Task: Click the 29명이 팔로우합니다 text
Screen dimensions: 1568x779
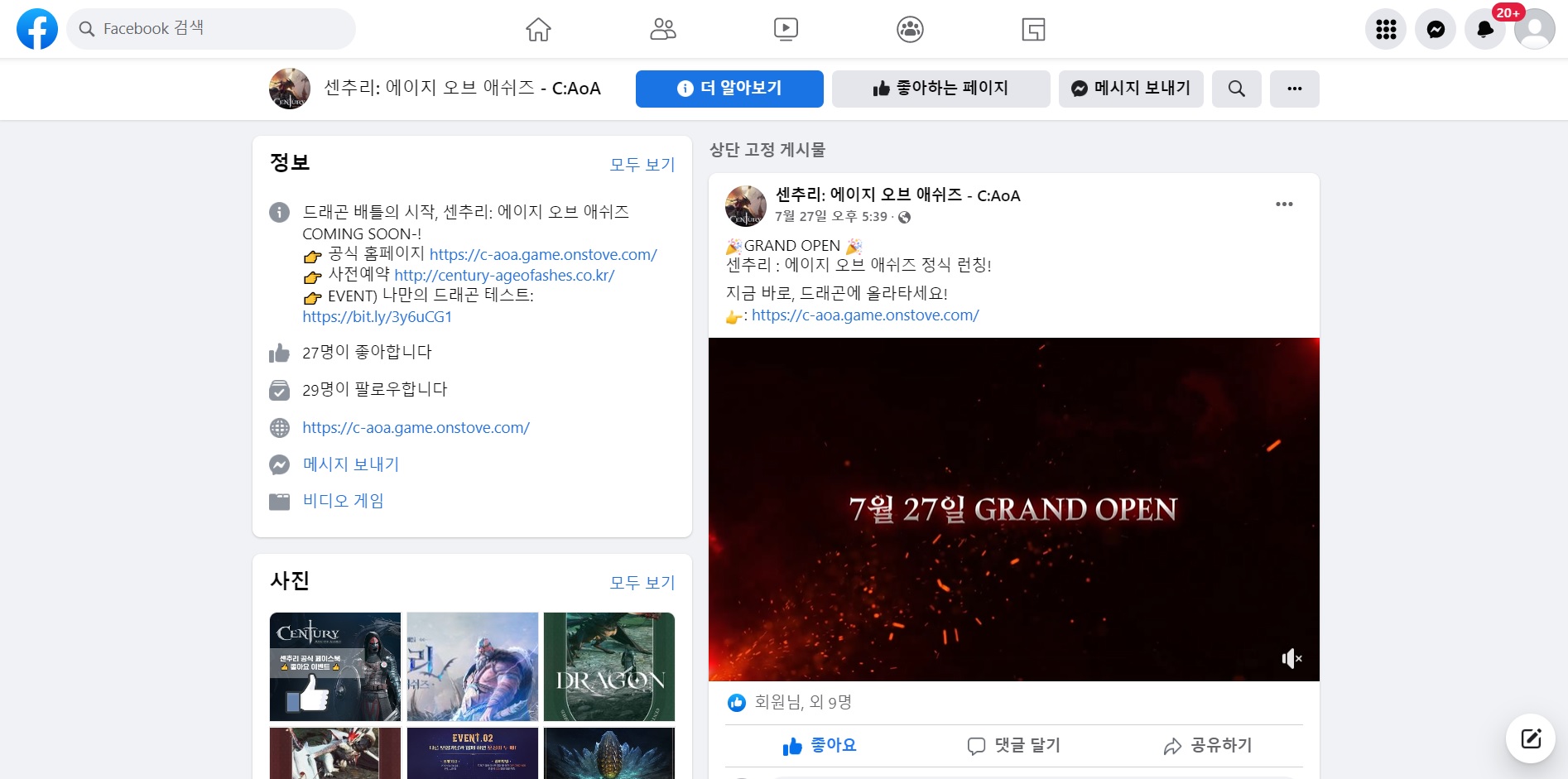Action: click(x=374, y=390)
